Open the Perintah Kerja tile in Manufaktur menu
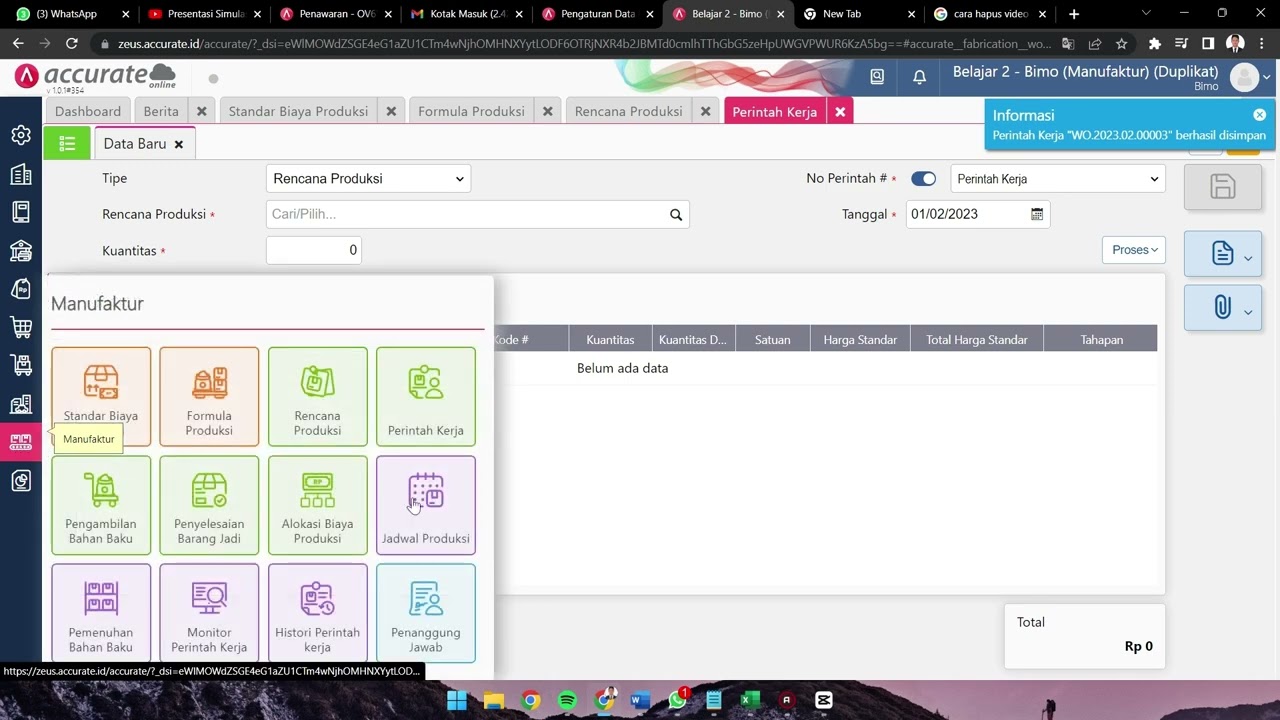The height and width of the screenshot is (720, 1280). tap(425, 396)
